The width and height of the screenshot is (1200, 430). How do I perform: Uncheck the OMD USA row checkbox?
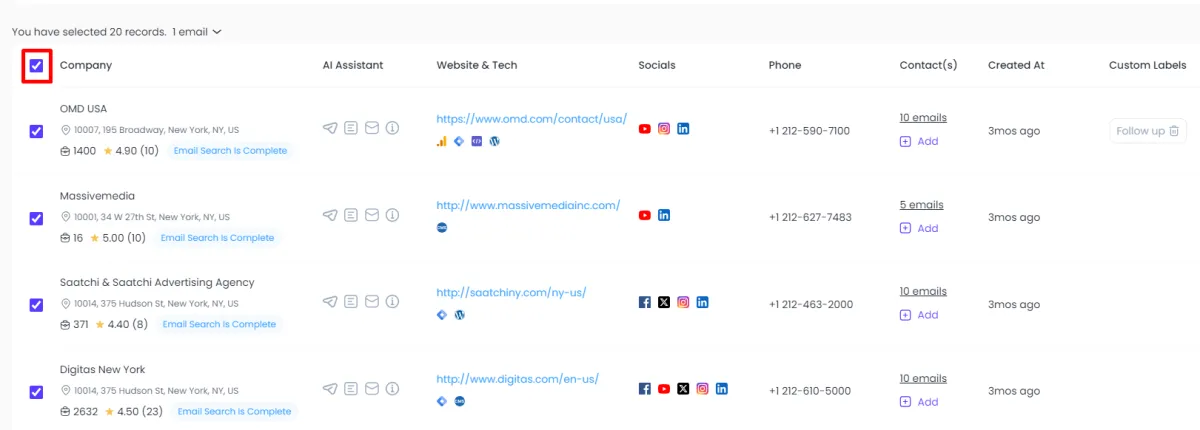pos(37,131)
